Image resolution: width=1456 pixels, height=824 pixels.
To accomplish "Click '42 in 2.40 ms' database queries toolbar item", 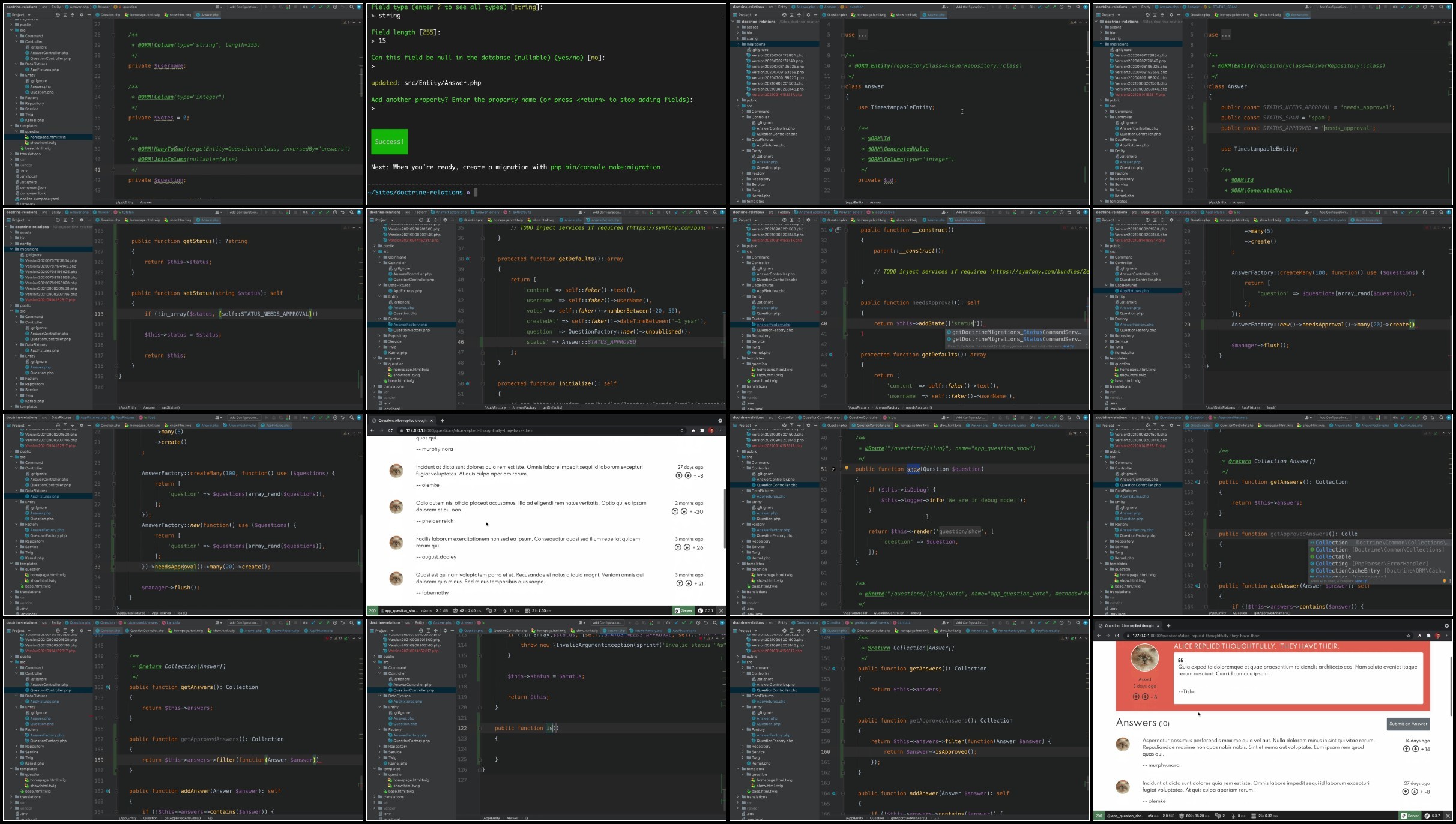I will [467, 610].
